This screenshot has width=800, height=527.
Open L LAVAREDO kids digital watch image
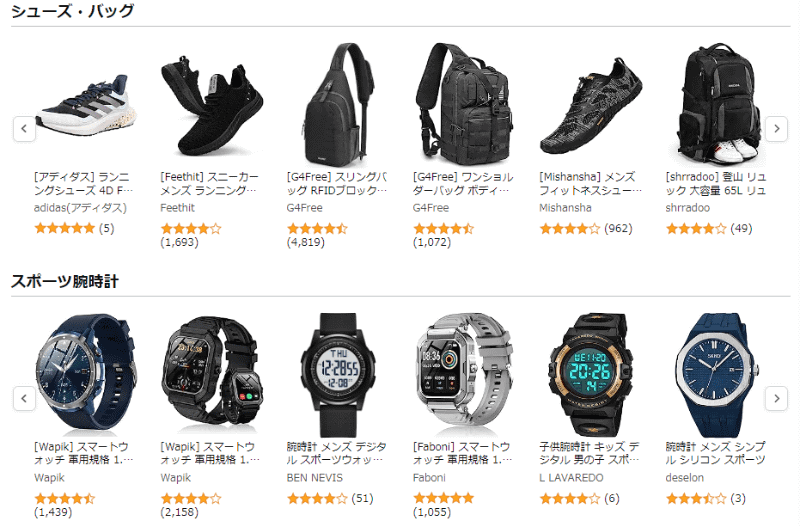590,374
